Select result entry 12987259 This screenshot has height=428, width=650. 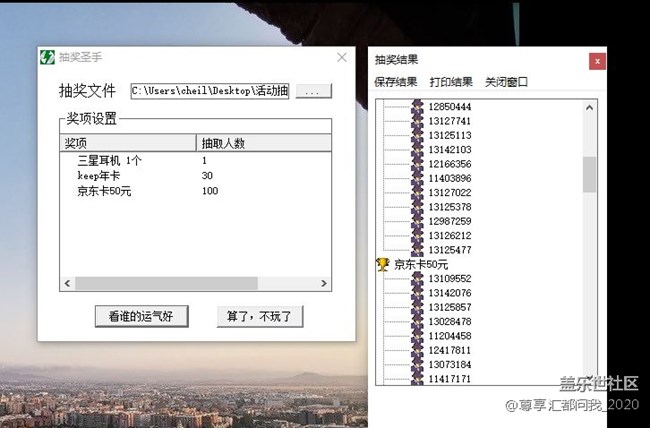pos(450,221)
